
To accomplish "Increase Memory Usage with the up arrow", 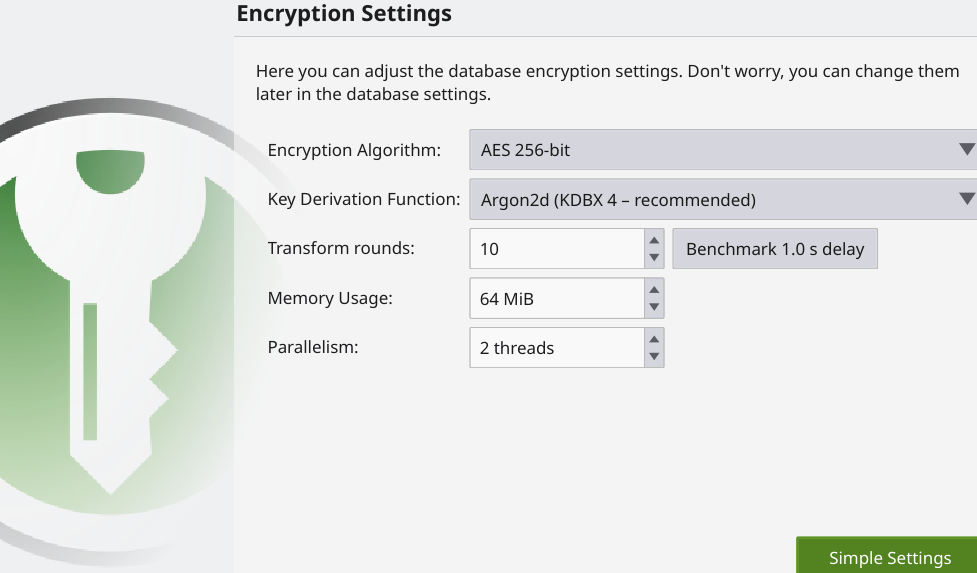I will coord(654,289).
